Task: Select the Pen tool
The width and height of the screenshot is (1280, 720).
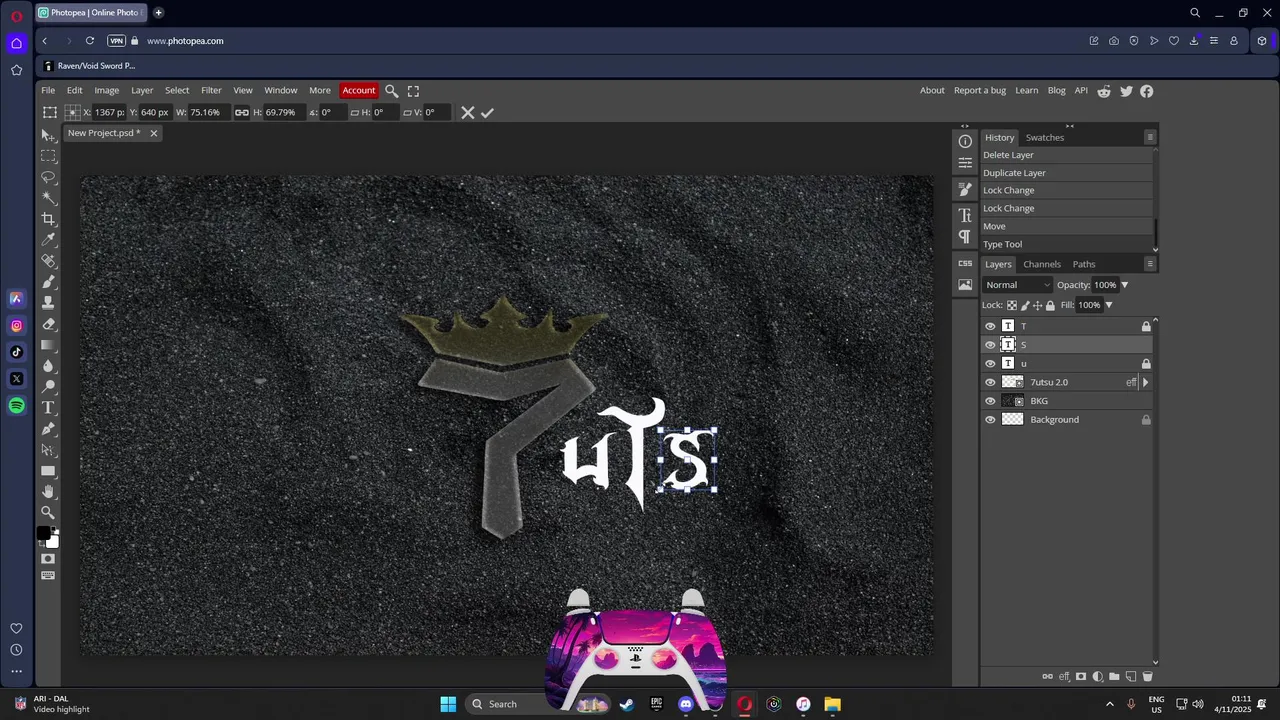Action: tap(48, 429)
